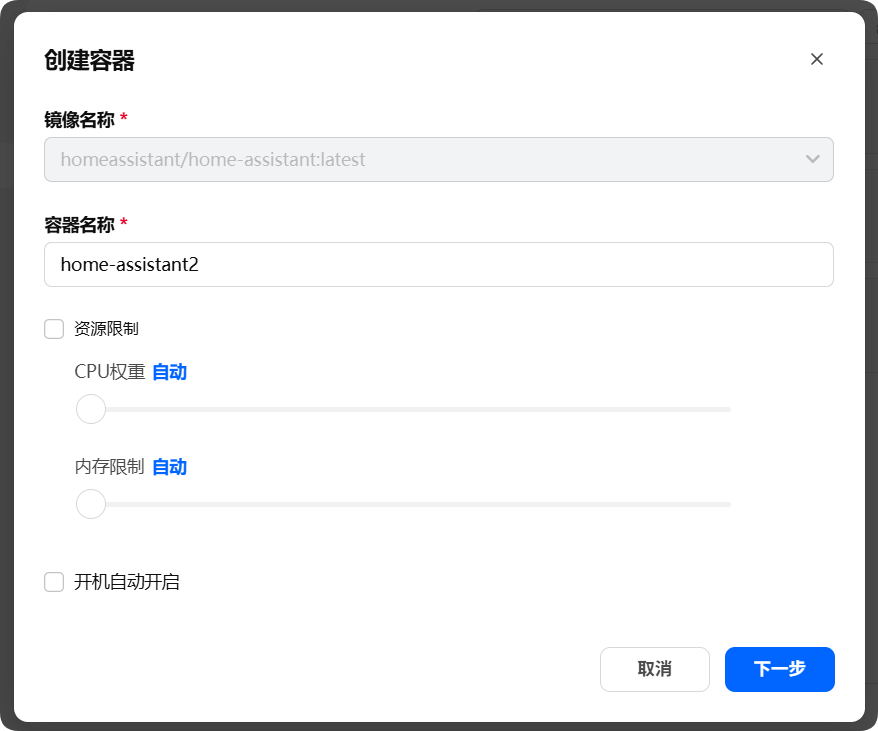Image resolution: width=878 pixels, height=731 pixels.
Task: Proceed to next step of container creation
Action: [779, 669]
